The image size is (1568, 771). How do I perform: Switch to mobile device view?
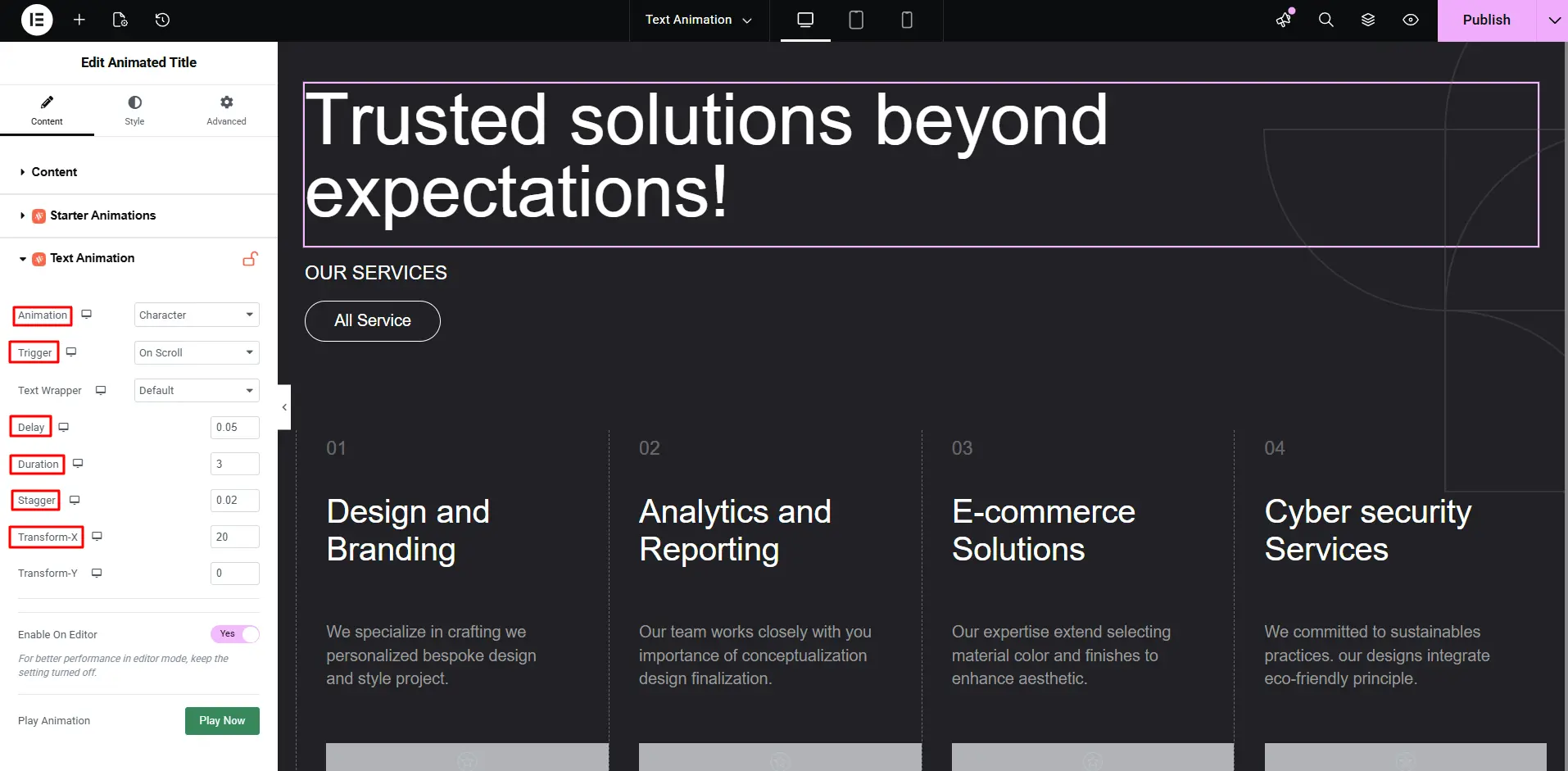(907, 20)
